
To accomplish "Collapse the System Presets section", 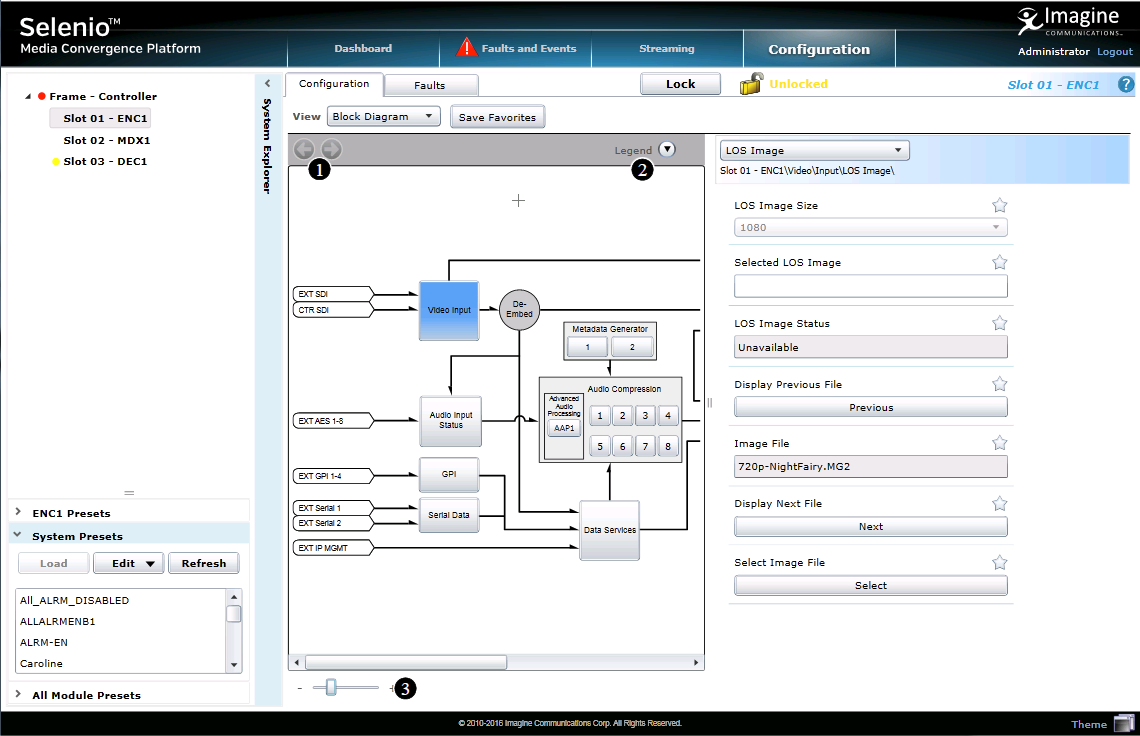I will (x=17, y=535).
